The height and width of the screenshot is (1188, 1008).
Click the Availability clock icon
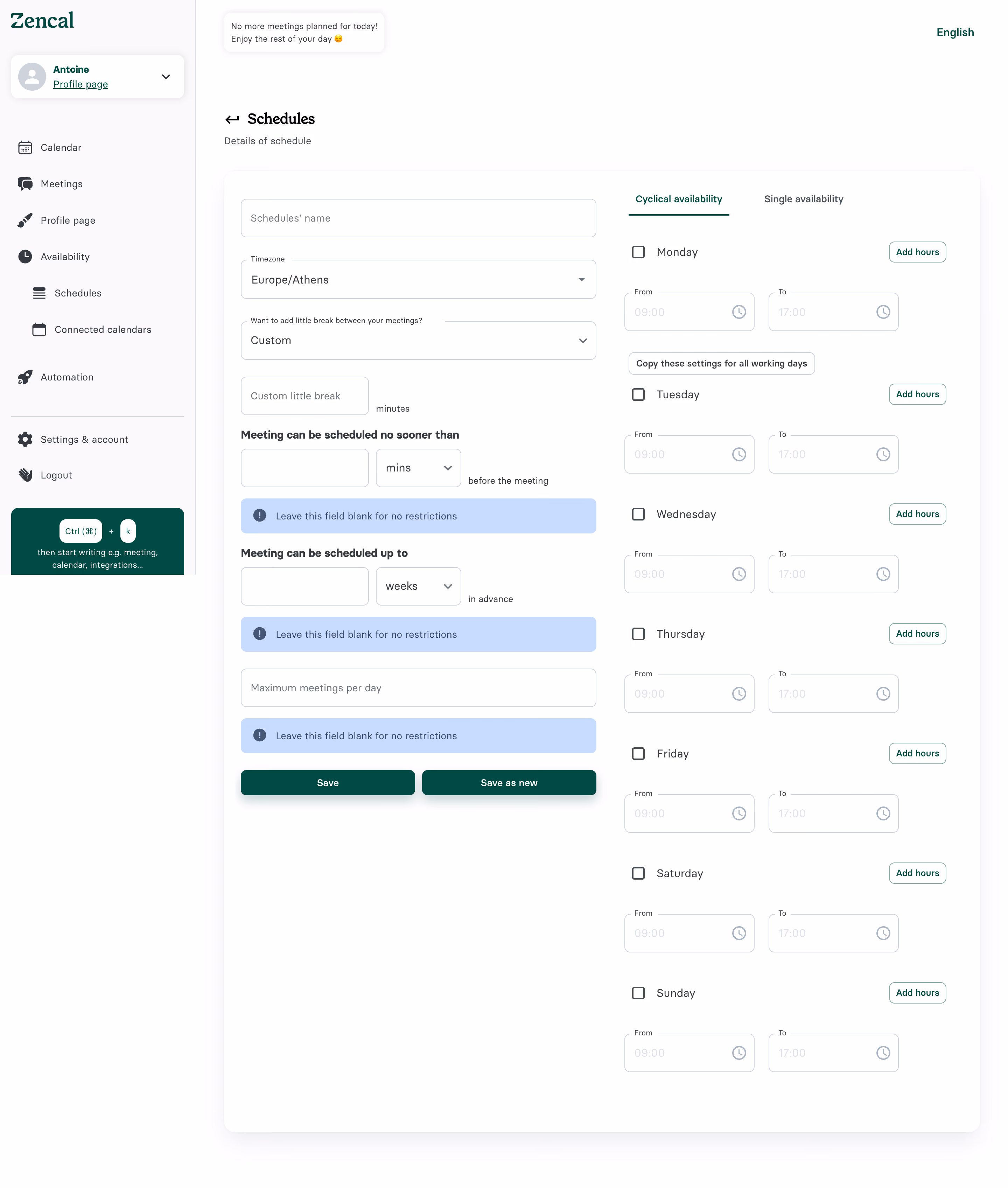point(25,257)
